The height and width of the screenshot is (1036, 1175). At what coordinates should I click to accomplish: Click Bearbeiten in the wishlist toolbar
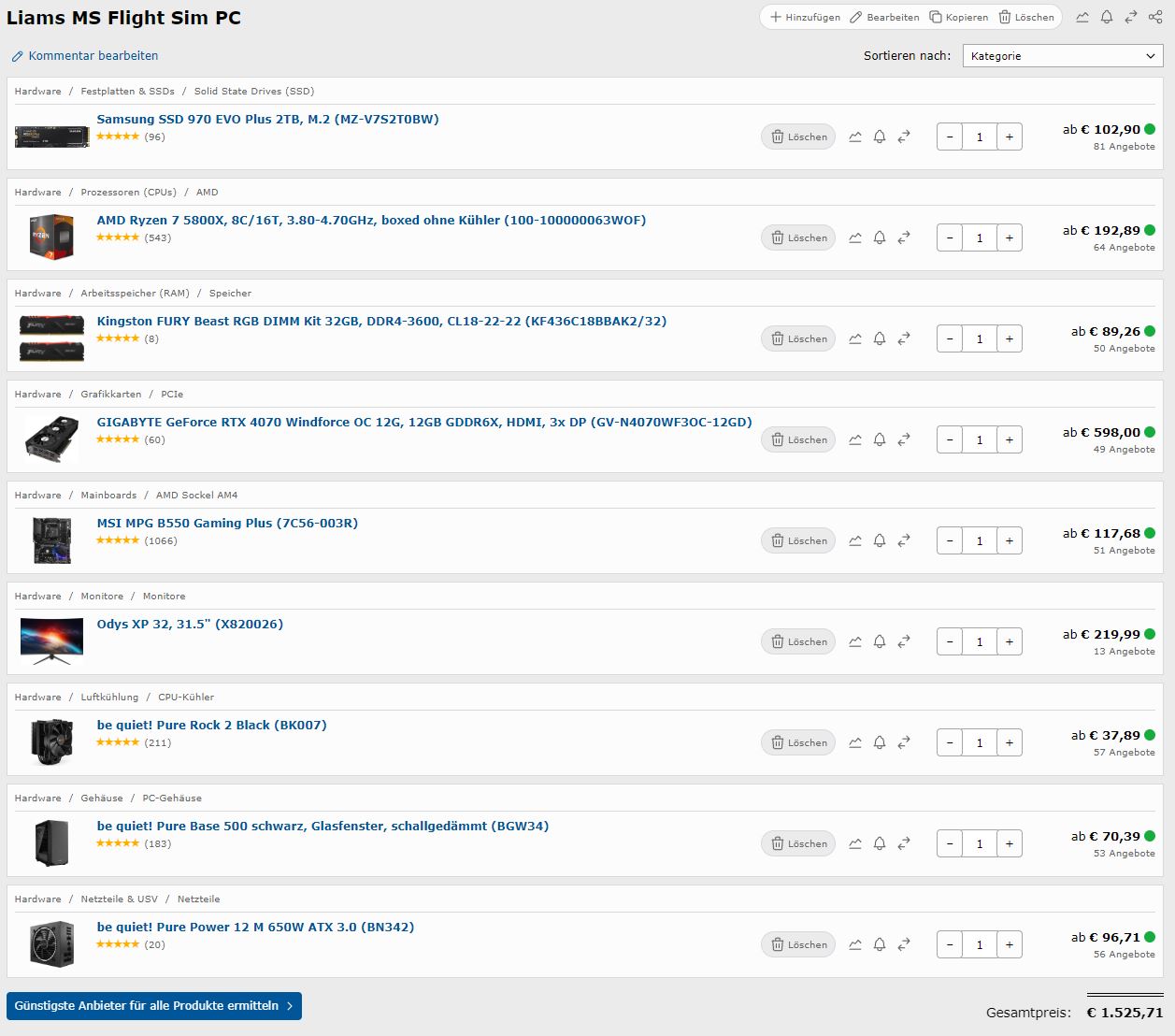coord(884,17)
